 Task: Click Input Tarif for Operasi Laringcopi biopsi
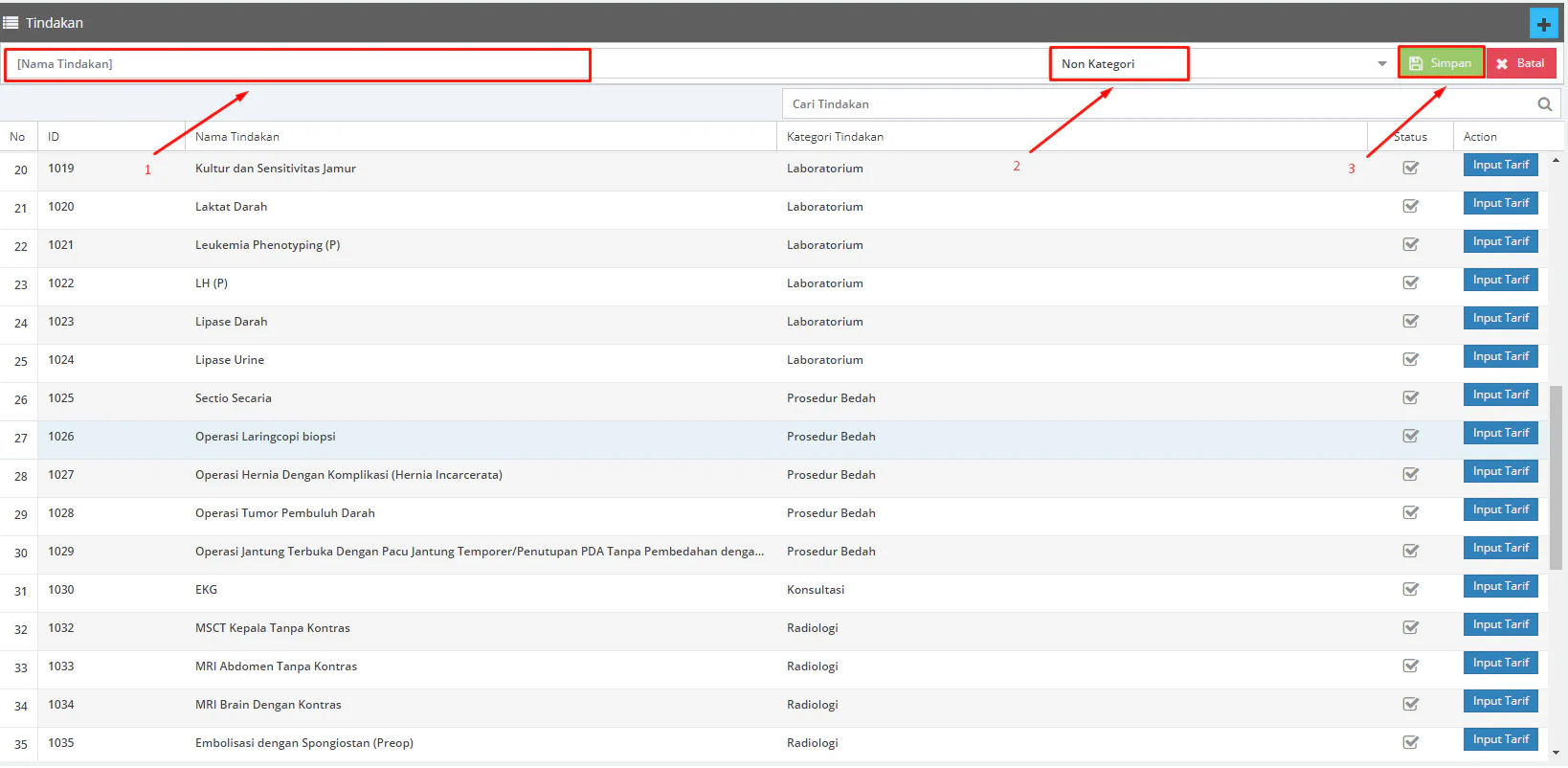[x=1500, y=433]
